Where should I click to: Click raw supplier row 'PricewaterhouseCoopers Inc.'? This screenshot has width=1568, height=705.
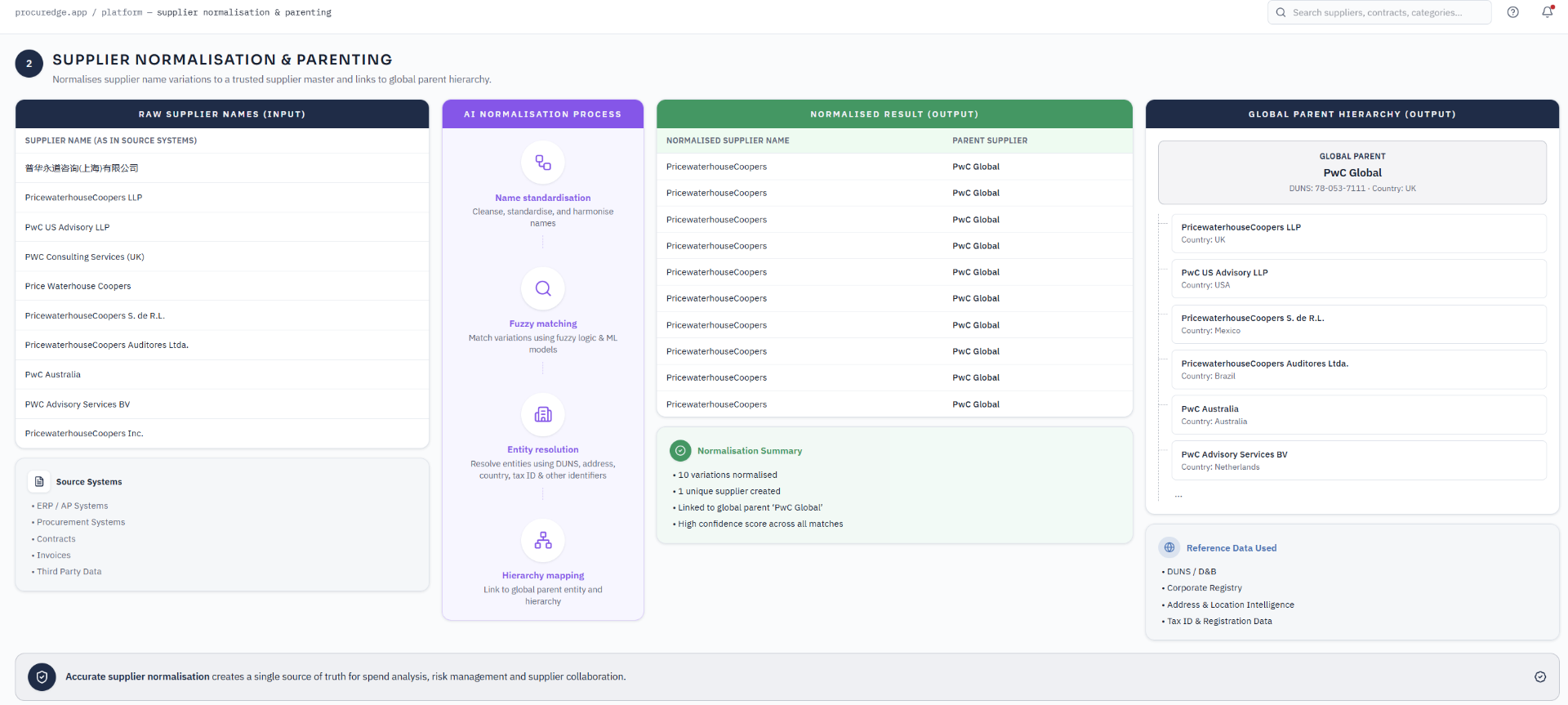coord(222,434)
